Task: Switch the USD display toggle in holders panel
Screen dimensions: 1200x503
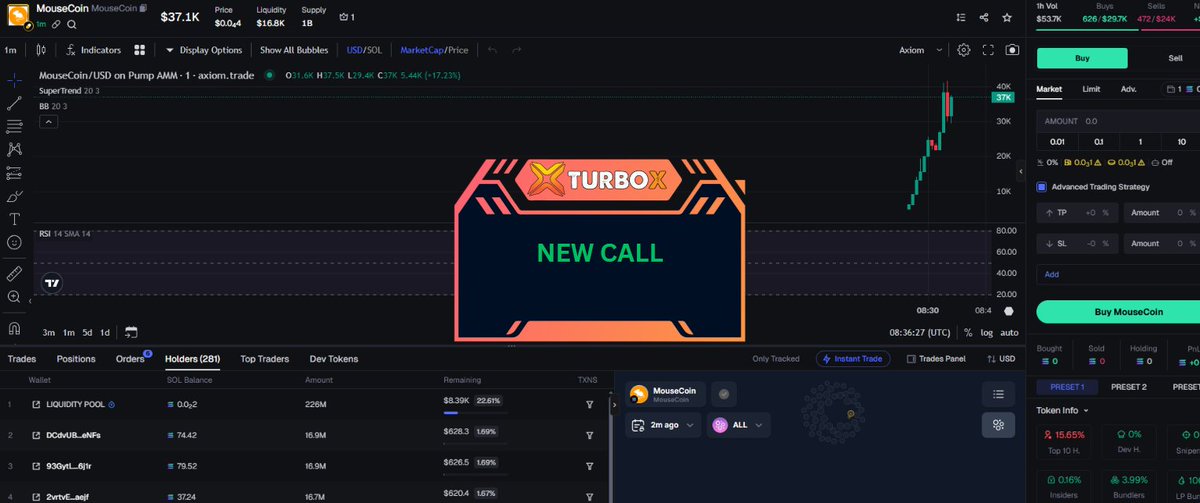Action: [1000, 359]
